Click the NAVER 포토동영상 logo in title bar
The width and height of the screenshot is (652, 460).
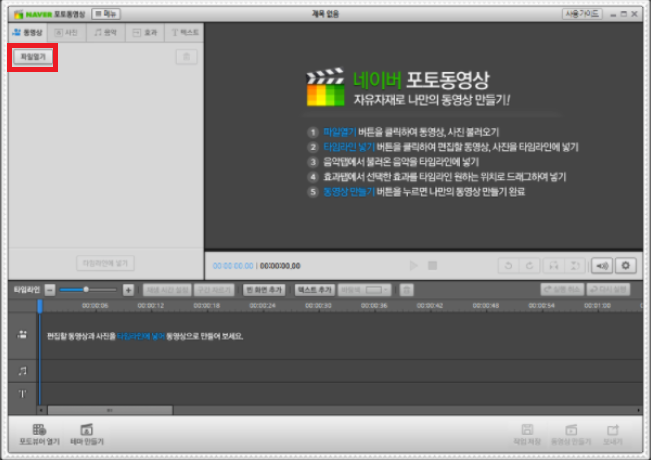[x=49, y=14]
